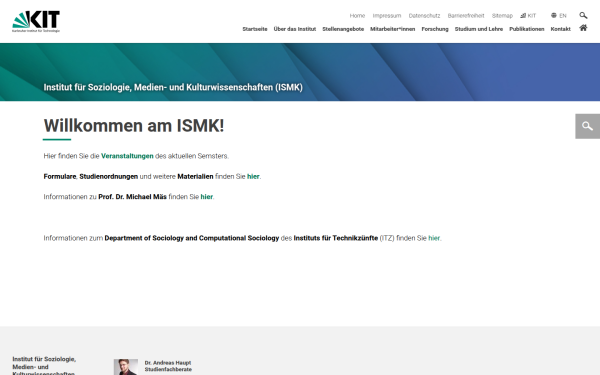Open the Datenschutz page
The width and height of the screenshot is (600, 375).
424,16
